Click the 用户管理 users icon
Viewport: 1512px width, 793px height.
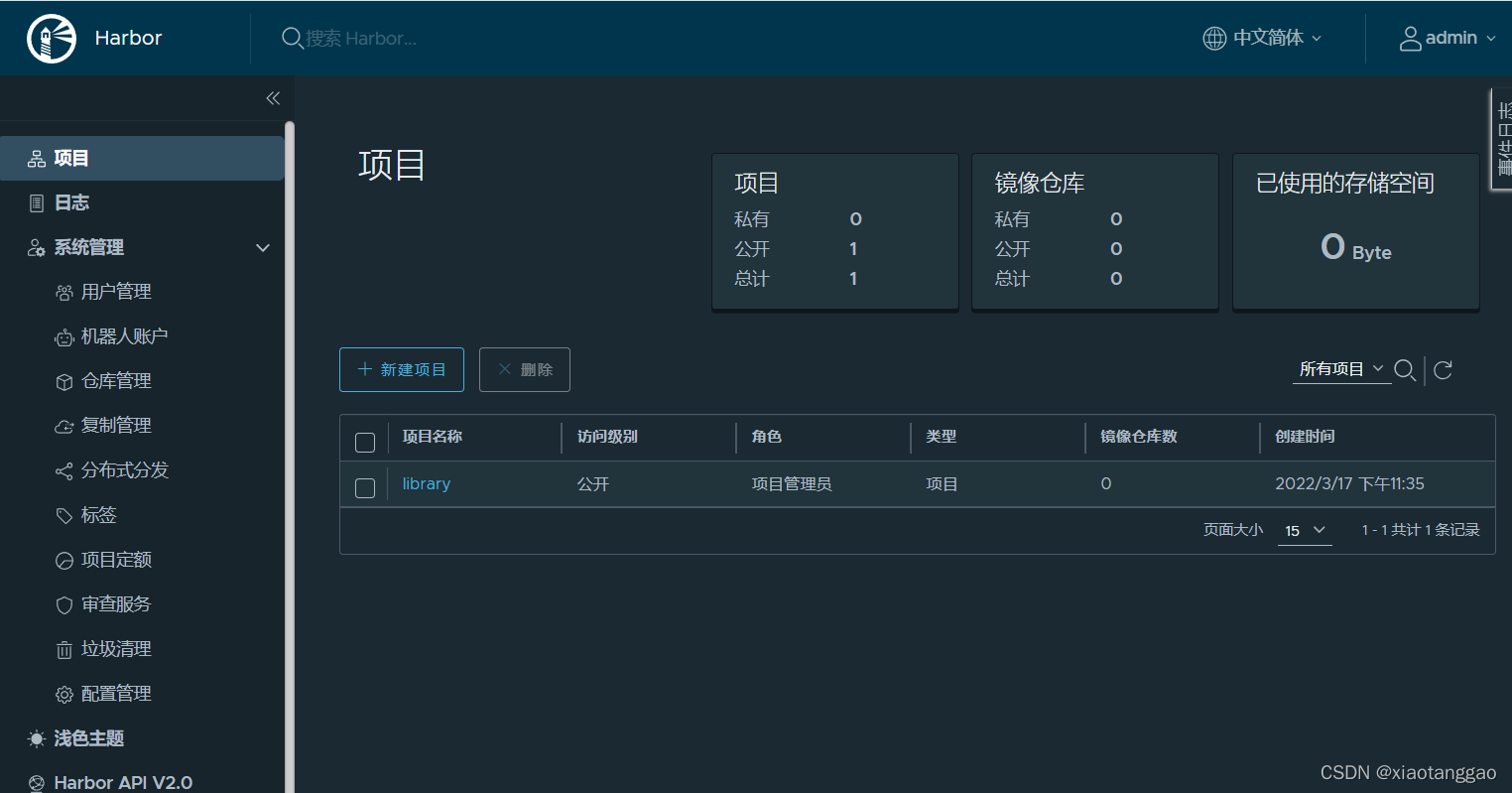tap(64, 293)
